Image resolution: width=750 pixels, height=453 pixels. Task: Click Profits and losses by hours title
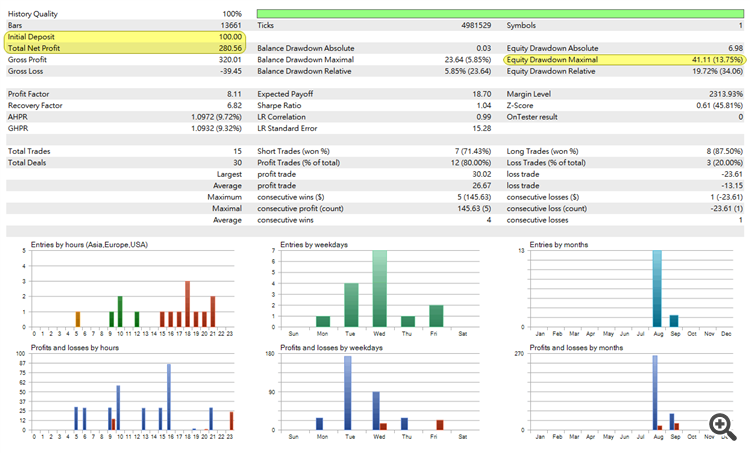tap(75, 348)
